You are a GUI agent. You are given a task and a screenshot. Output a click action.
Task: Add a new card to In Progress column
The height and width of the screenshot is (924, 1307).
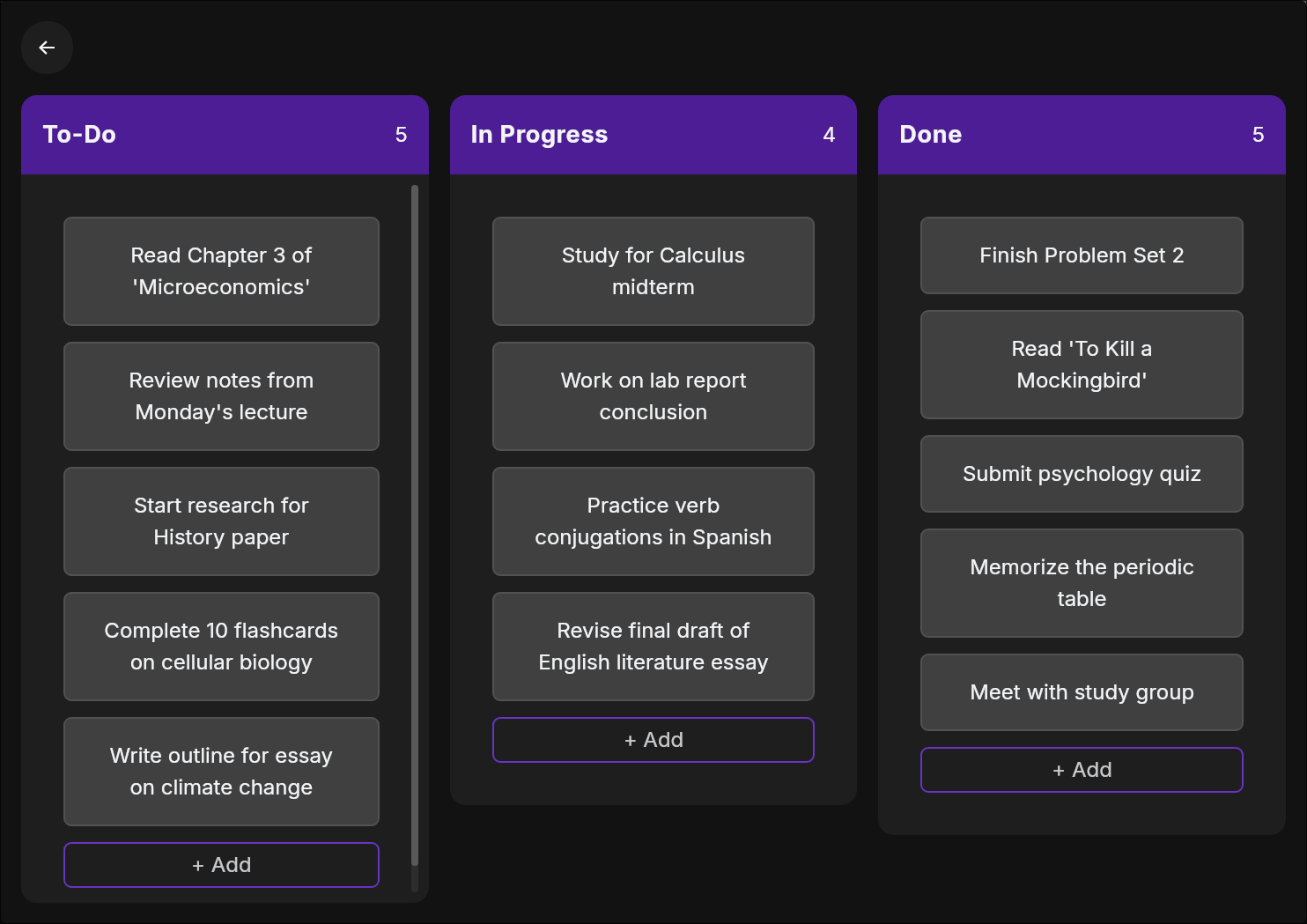coord(653,740)
